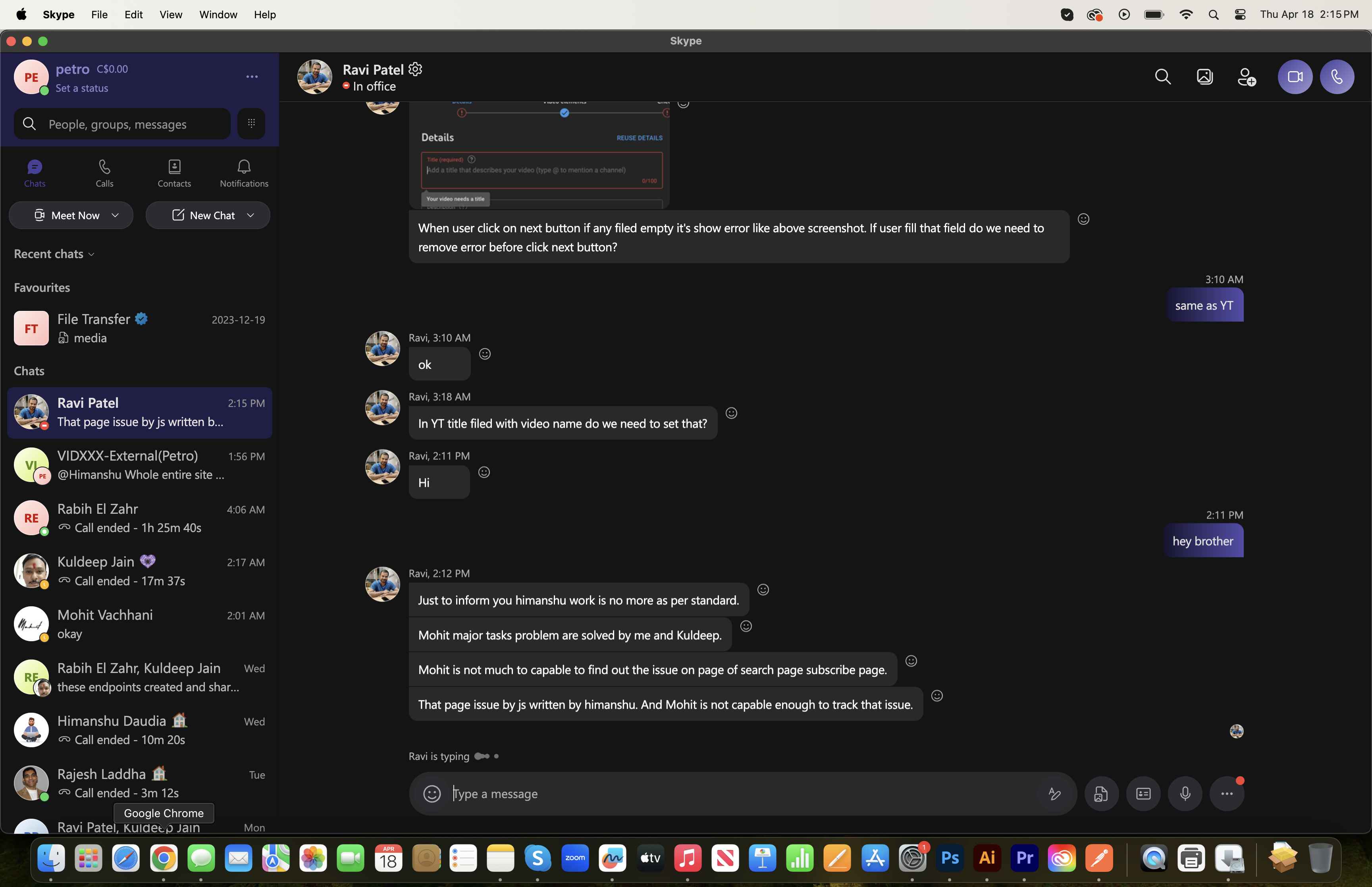React to 'Just to inform you' message
1372x887 pixels.
coord(763,589)
